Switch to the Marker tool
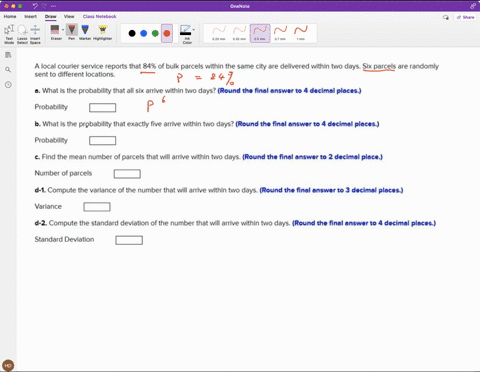480x372 pixels. (x=85, y=32)
